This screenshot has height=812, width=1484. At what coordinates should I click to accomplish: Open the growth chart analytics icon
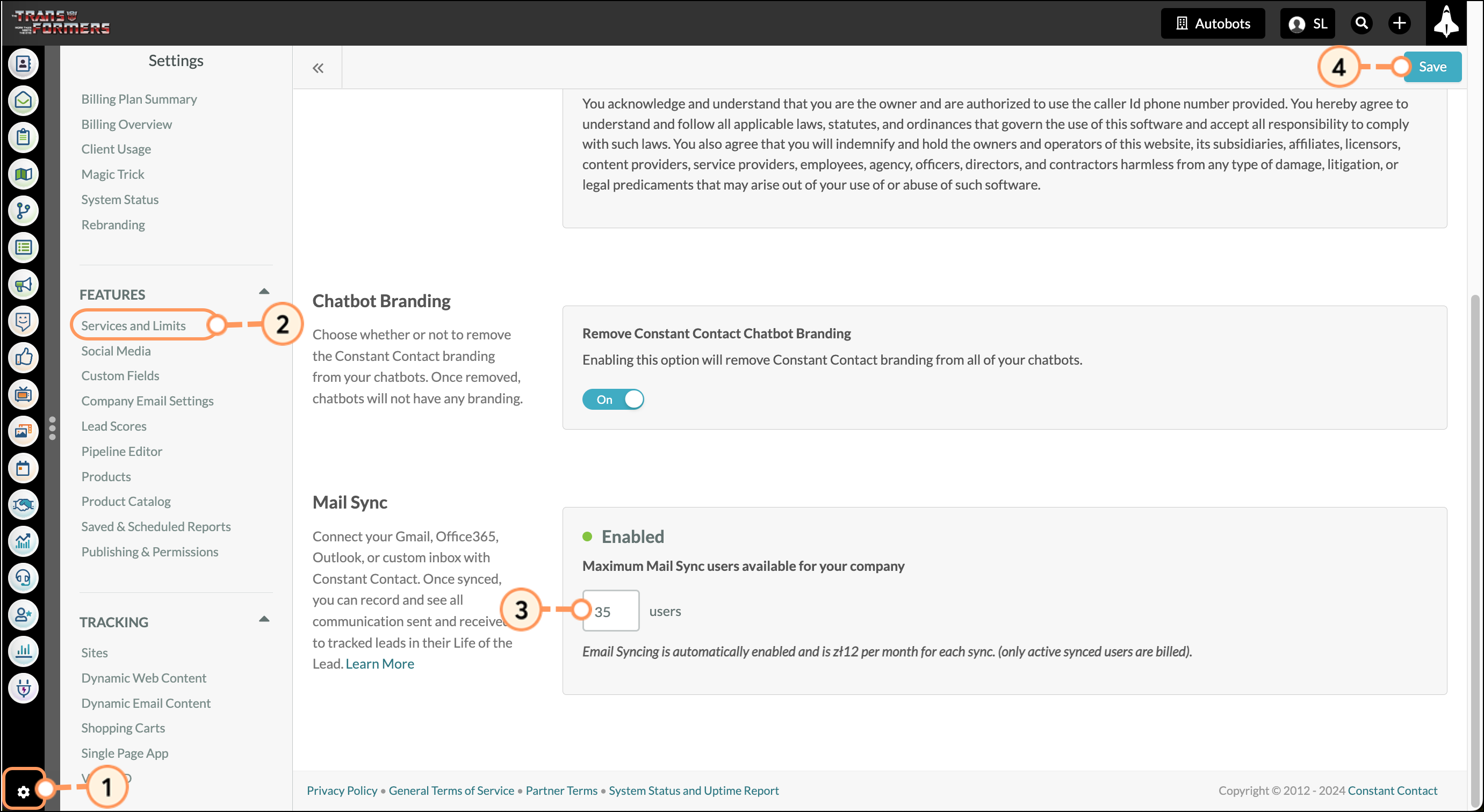23,541
